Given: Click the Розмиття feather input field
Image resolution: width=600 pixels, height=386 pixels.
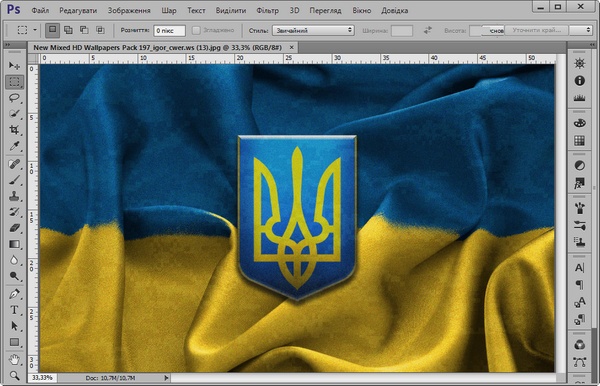Looking at the screenshot, I should pos(169,31).
